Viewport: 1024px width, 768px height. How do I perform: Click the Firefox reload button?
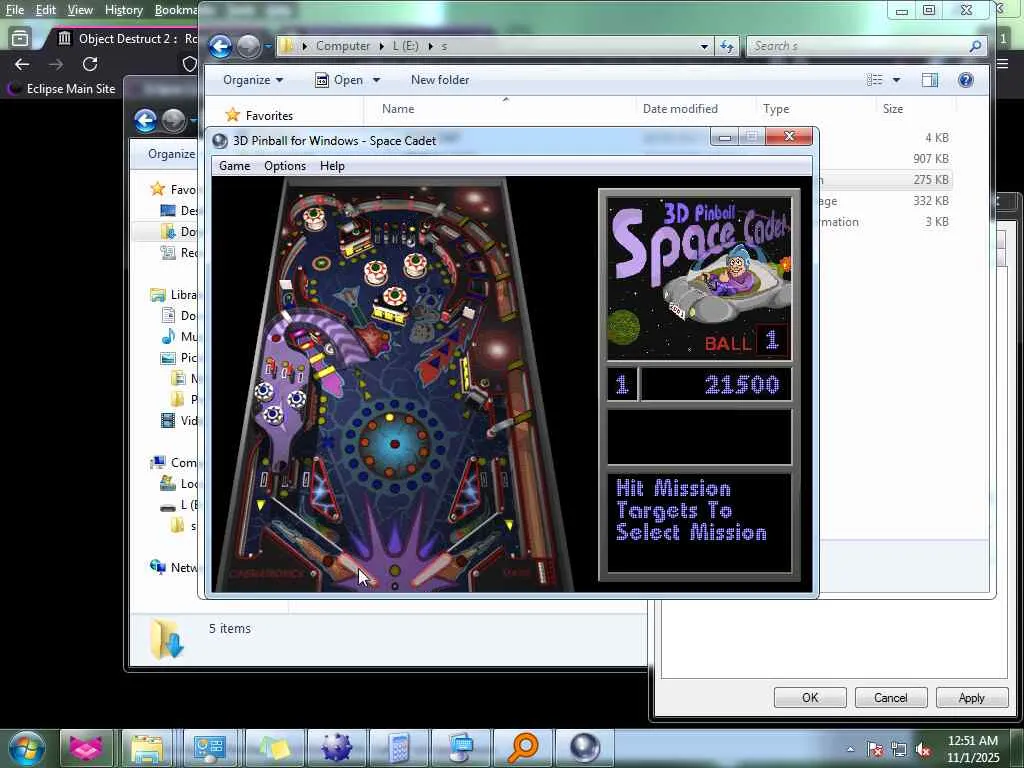90,64
